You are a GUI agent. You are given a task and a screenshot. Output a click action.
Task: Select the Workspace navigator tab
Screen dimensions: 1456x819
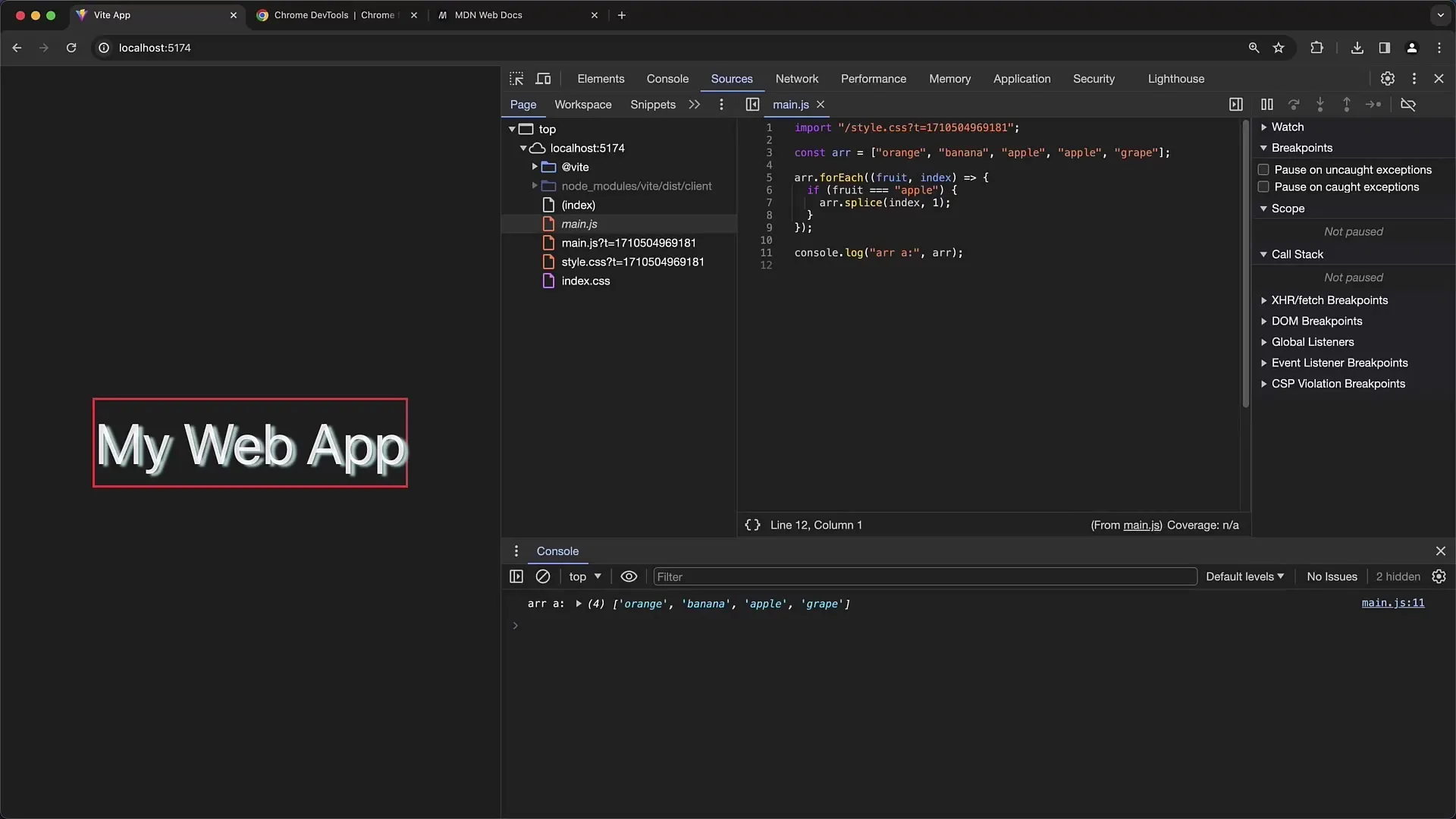583,105
